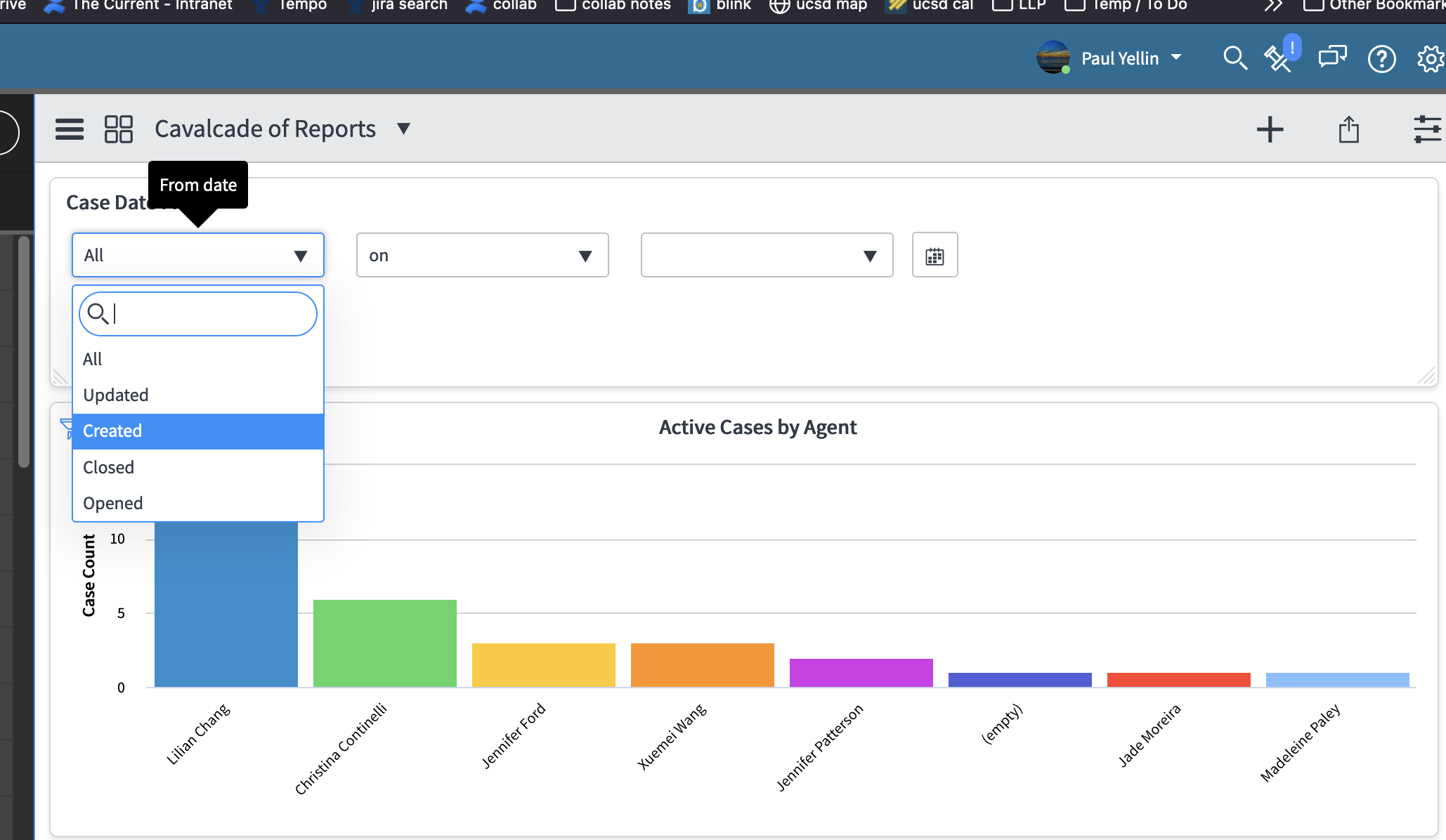Open the 'ucsd cal' bookmark
The height and width of the screenshot is (840, 1446).
click(930, 6)
